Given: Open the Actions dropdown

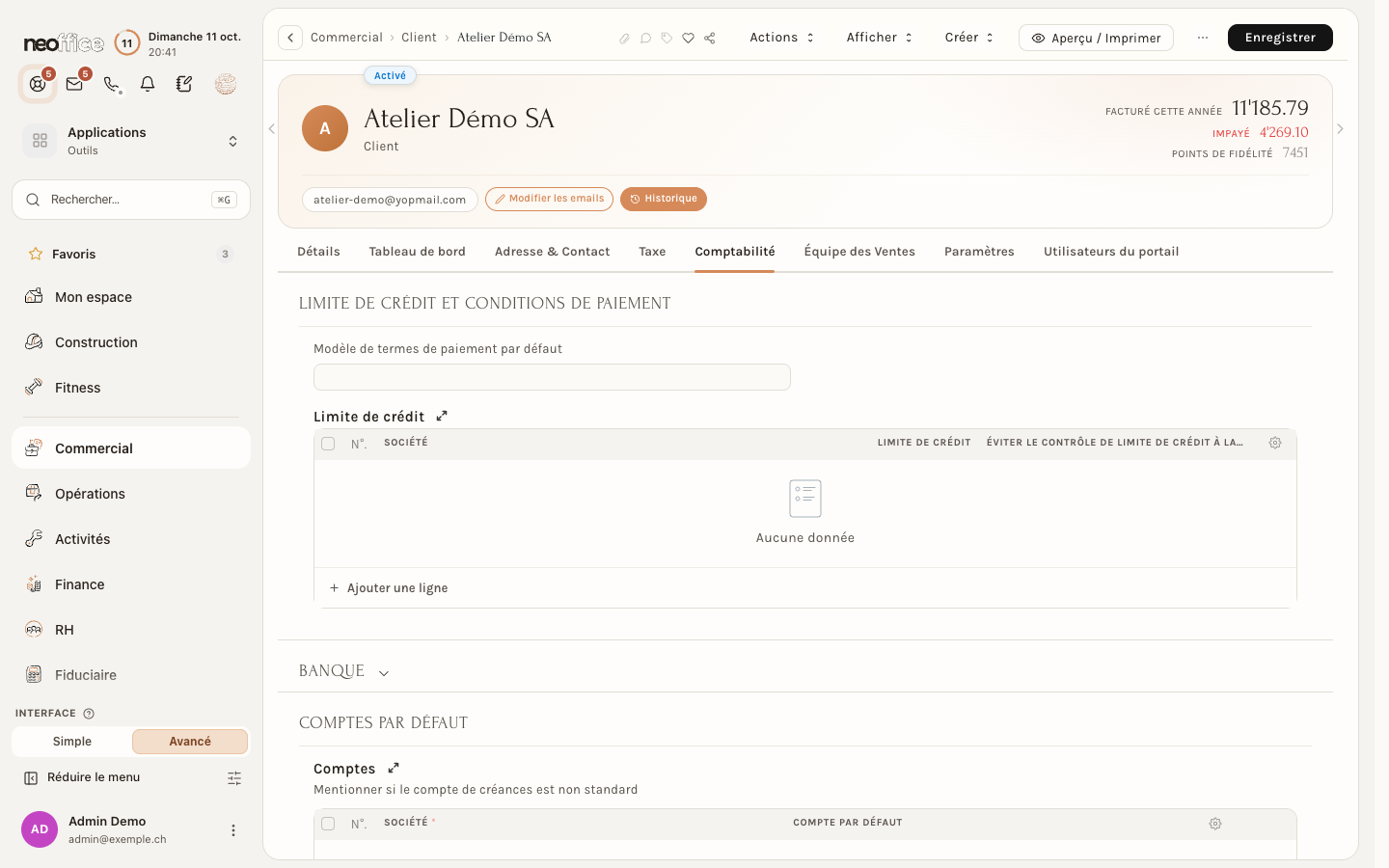Looking at the screenshot, I should [x=782, y=38].
